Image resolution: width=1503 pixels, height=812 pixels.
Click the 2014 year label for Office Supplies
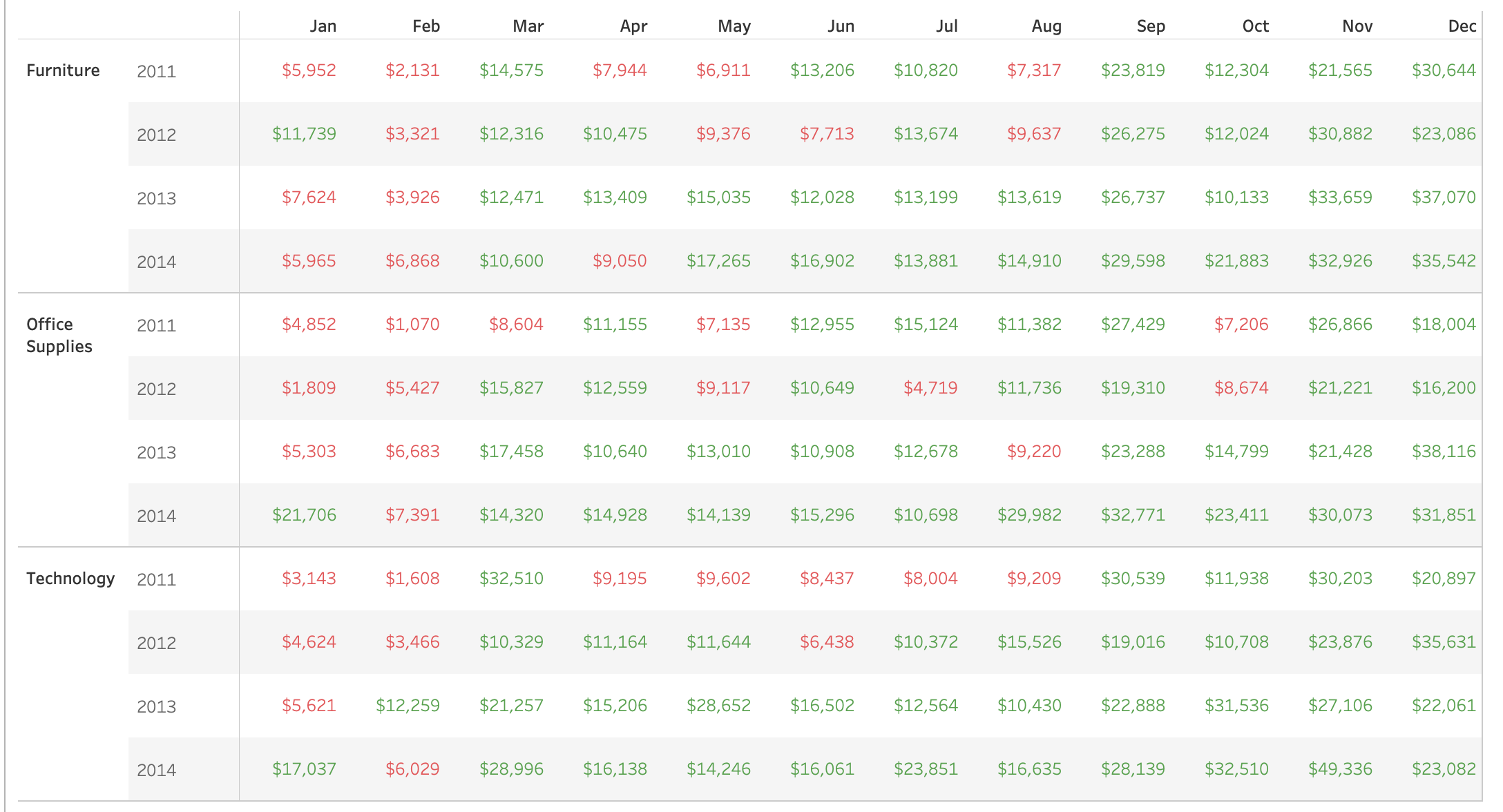point(157,516)
